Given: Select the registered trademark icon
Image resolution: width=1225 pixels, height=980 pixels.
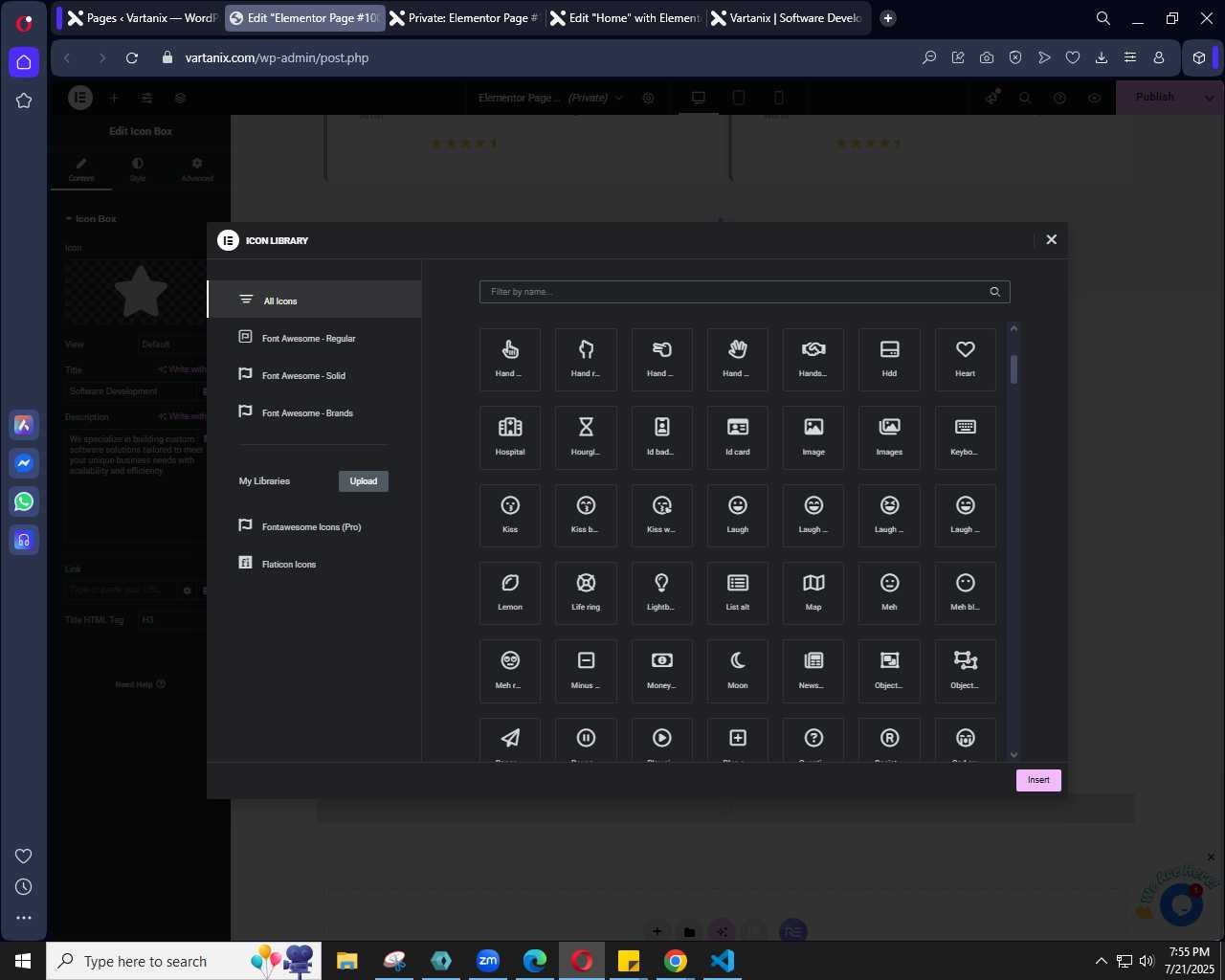Looking at the screenshot, I should 889,740.
